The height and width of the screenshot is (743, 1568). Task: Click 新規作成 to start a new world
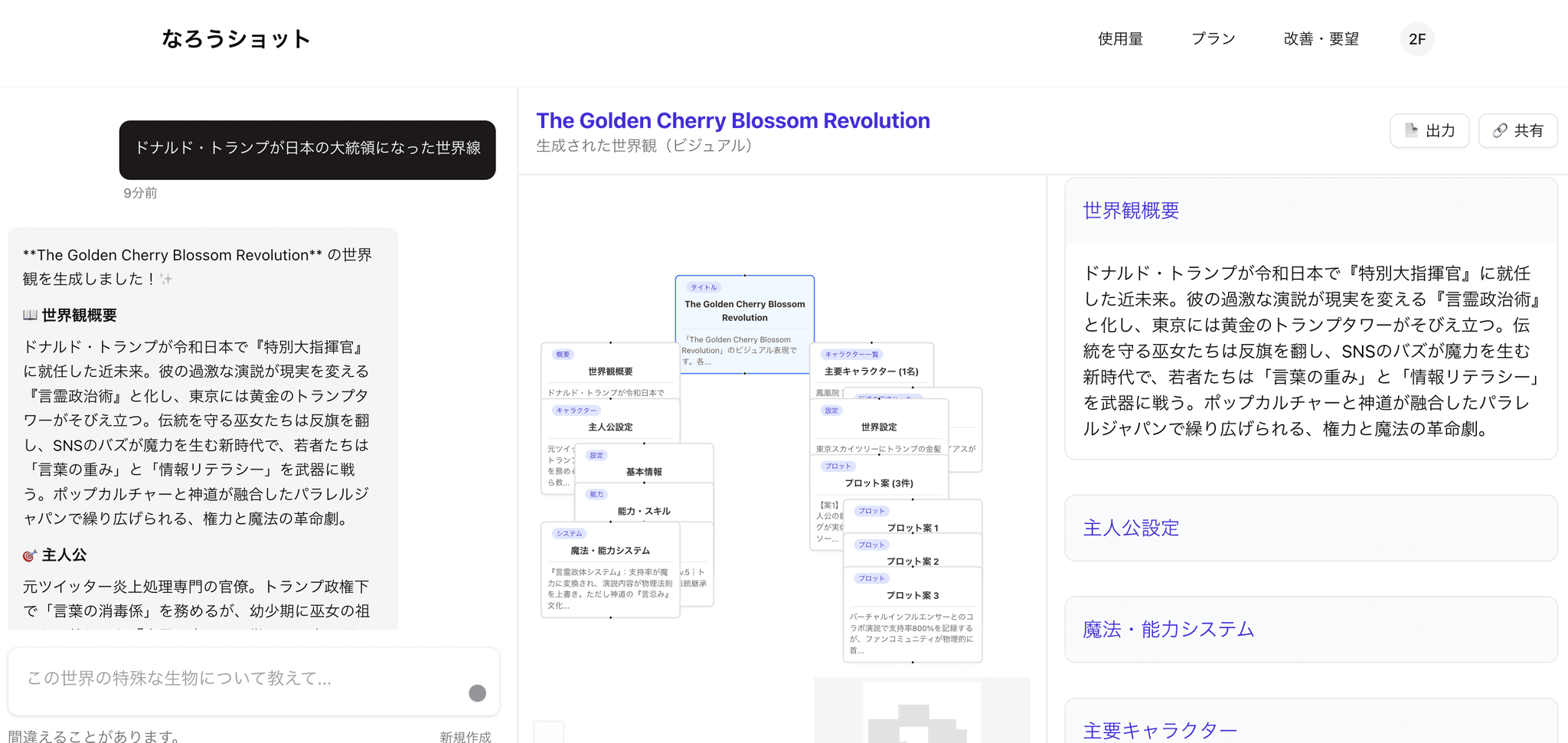pos(465,736)
